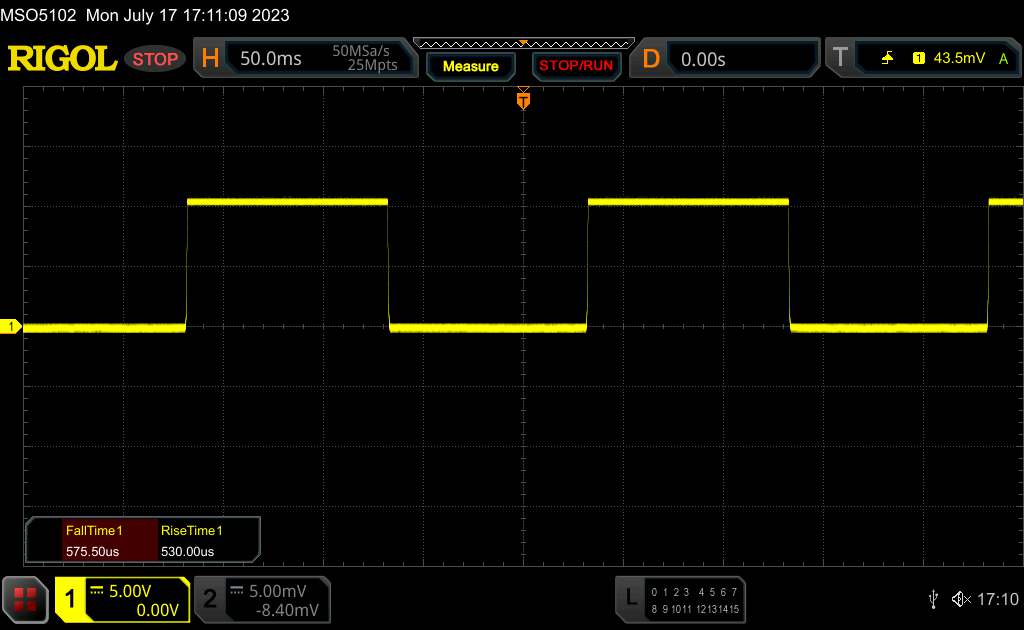Open the 0.00s horizontal delay setting
Image resolution: width=1024 pixels, height=630 pixels.
pos(703,59)
